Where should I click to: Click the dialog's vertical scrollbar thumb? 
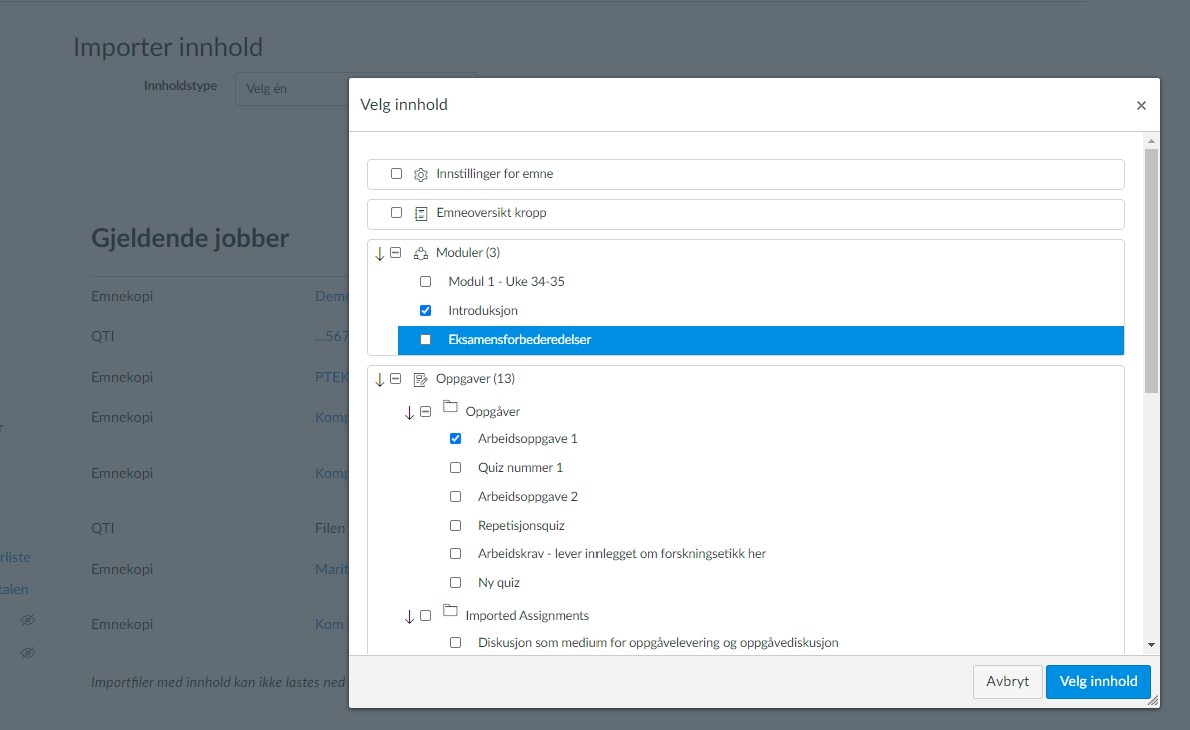point(1151,270)
